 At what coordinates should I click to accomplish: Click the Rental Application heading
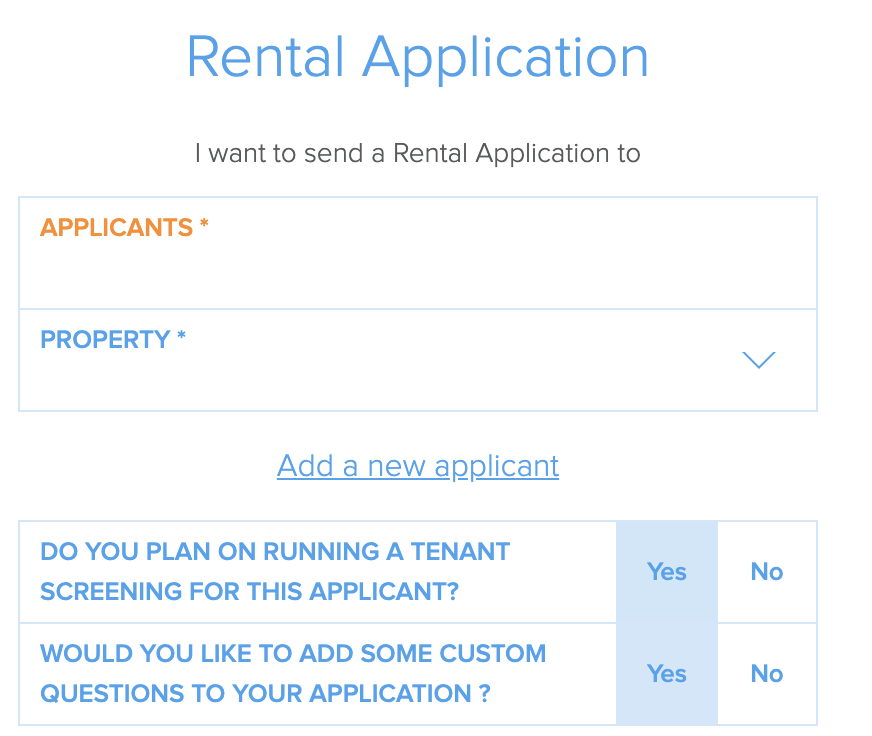[x=418, y=58]
